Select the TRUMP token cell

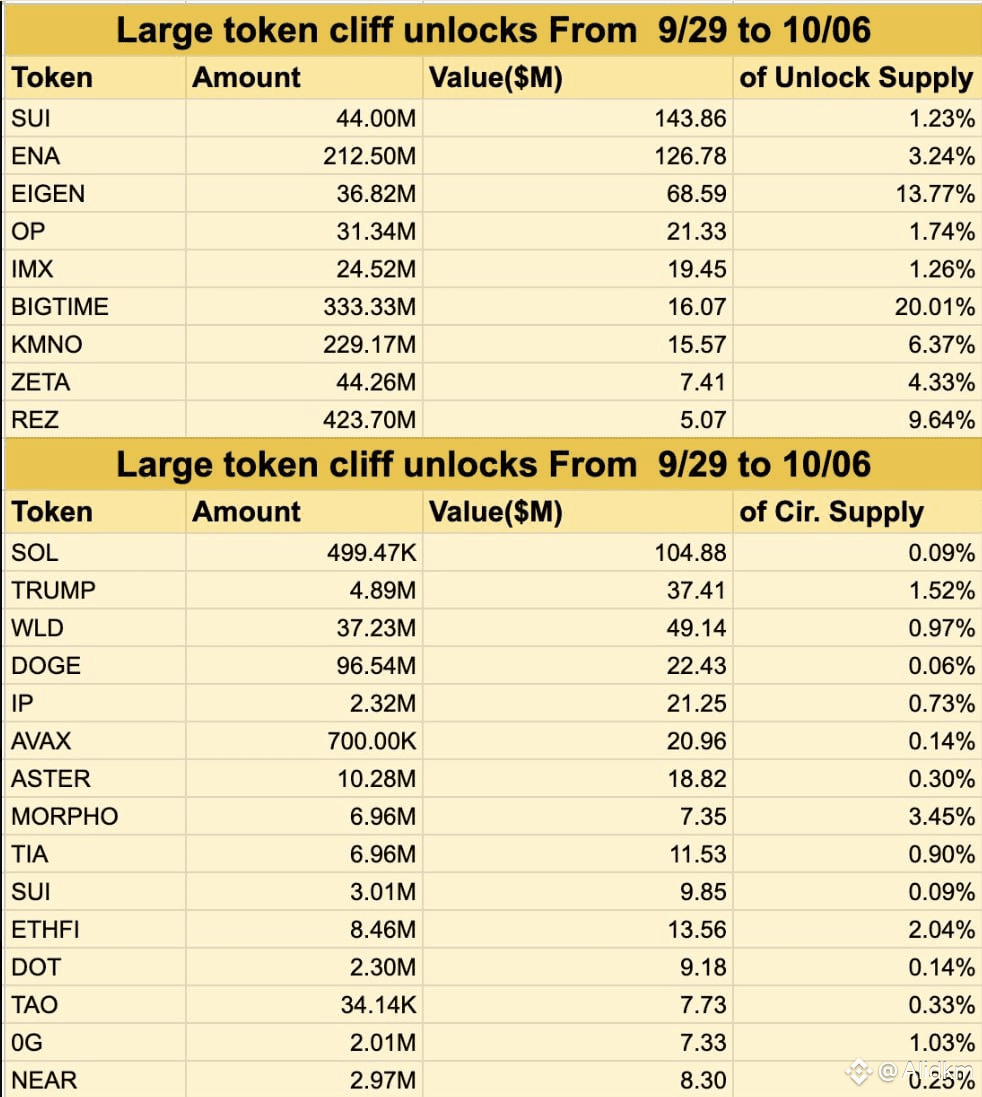95,590
